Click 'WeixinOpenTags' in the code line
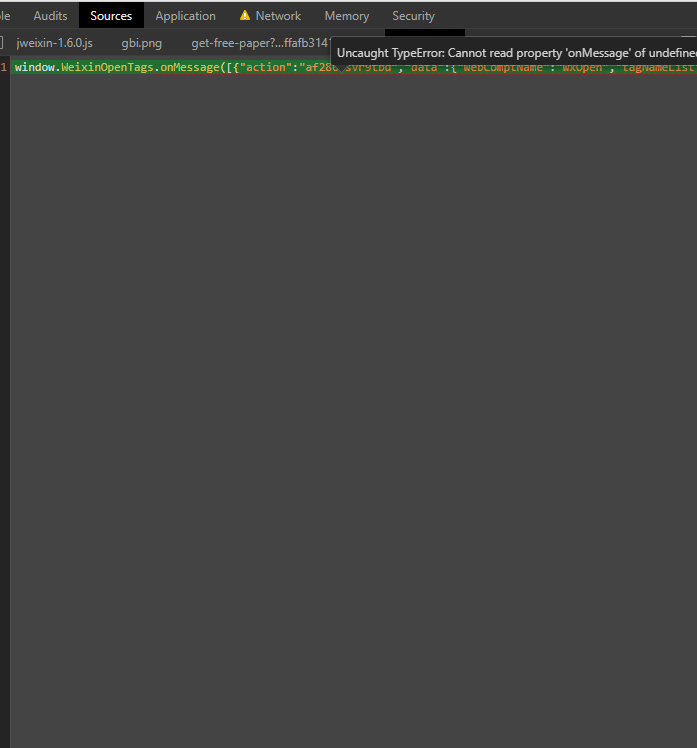Viewport: 697px width, 748px height. (x=107, y=67)
